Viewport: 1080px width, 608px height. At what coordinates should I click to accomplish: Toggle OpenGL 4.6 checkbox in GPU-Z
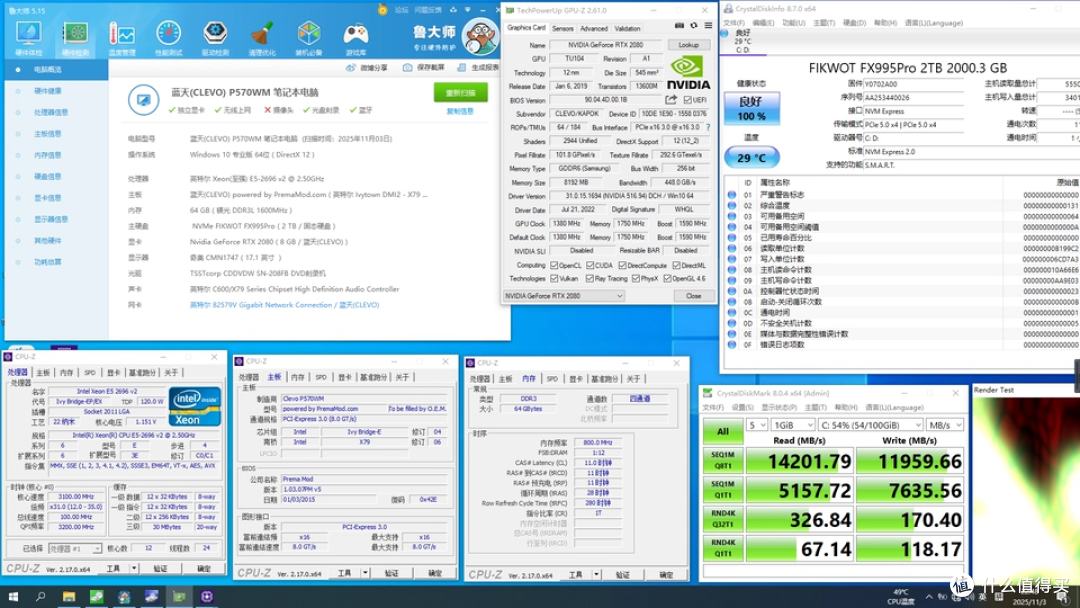pyautogui.click(x=667, y=279)
